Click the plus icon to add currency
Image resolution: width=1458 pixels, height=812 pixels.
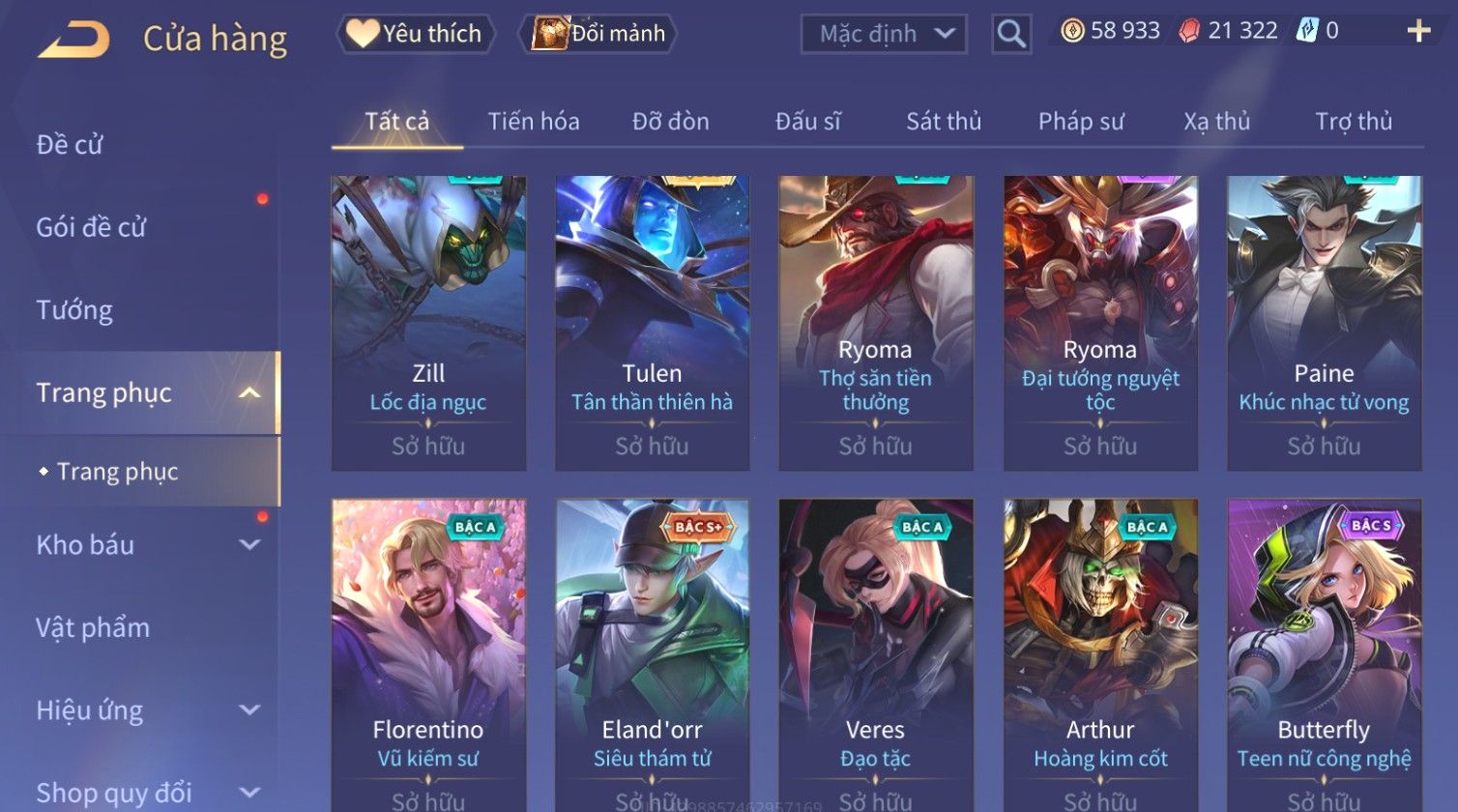(x=1418, y=32)
